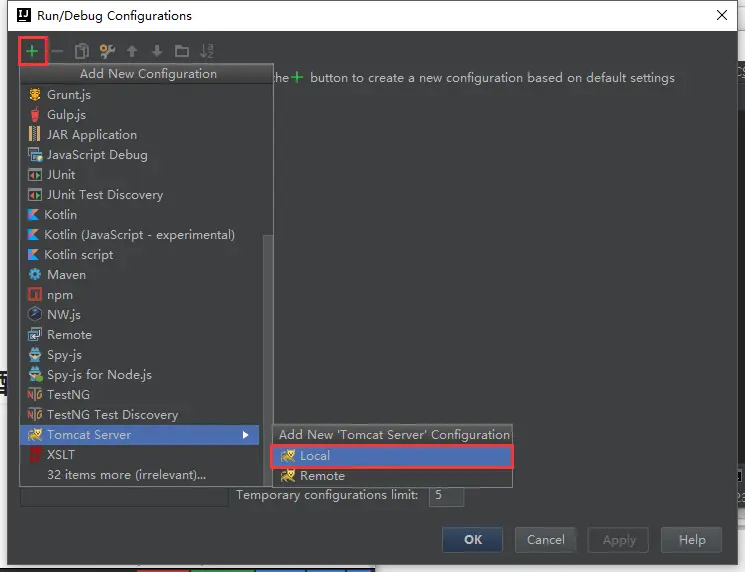Click the Temporary configurations limit field
The image size is (745, 572).
tap(446, 495)
